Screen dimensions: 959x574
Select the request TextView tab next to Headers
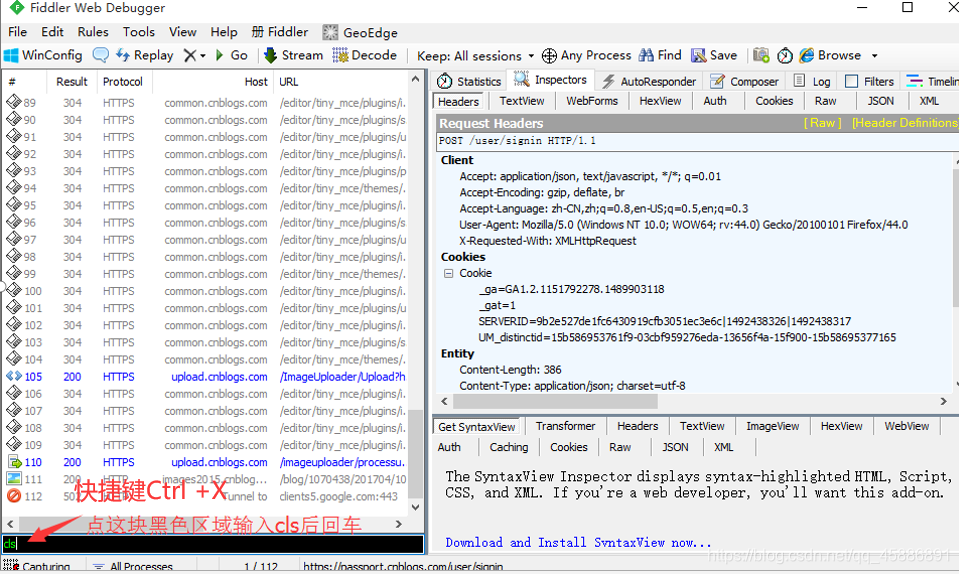pyautogui.click(x=521, y=101)
